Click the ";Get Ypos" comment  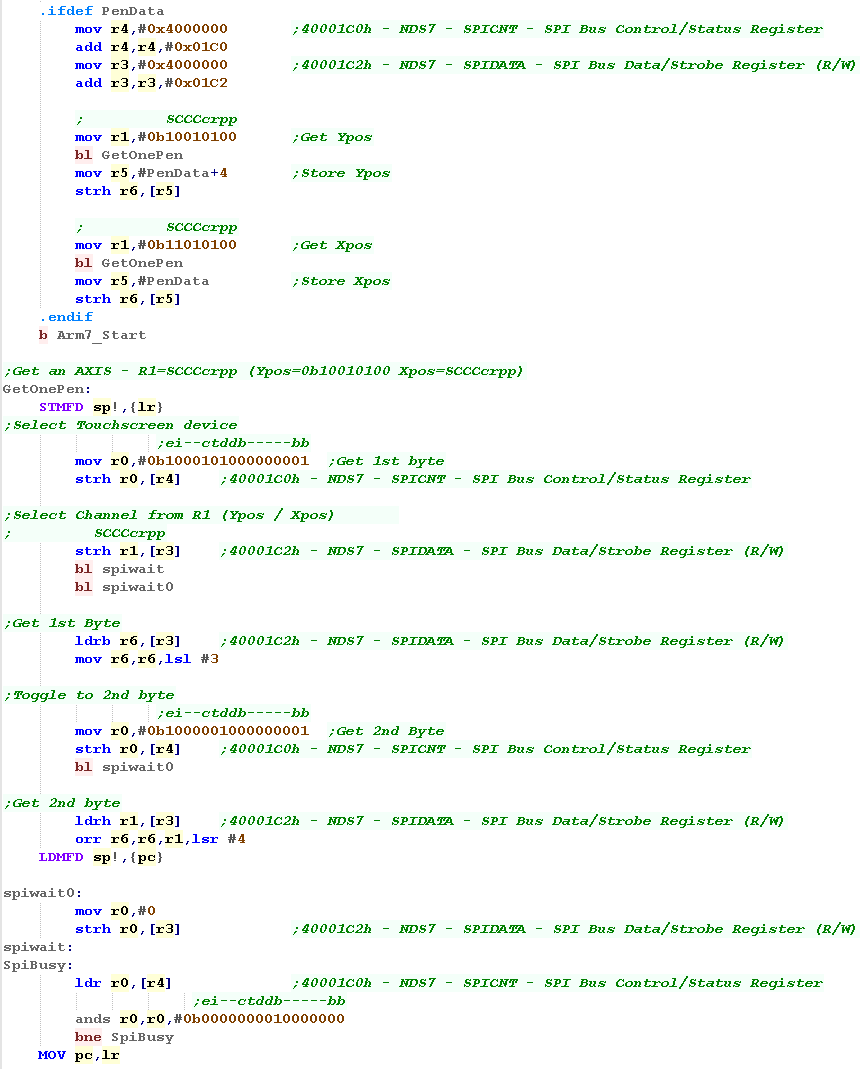[x=332, y=137]
